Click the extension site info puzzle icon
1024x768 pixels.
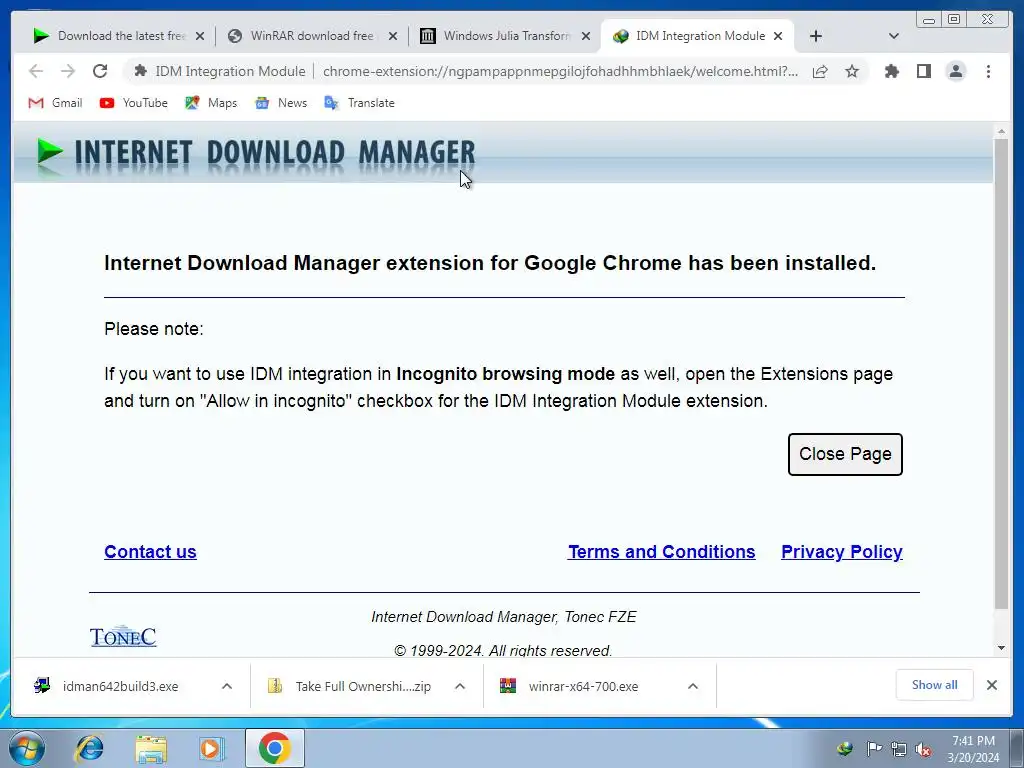coord(140,71)
